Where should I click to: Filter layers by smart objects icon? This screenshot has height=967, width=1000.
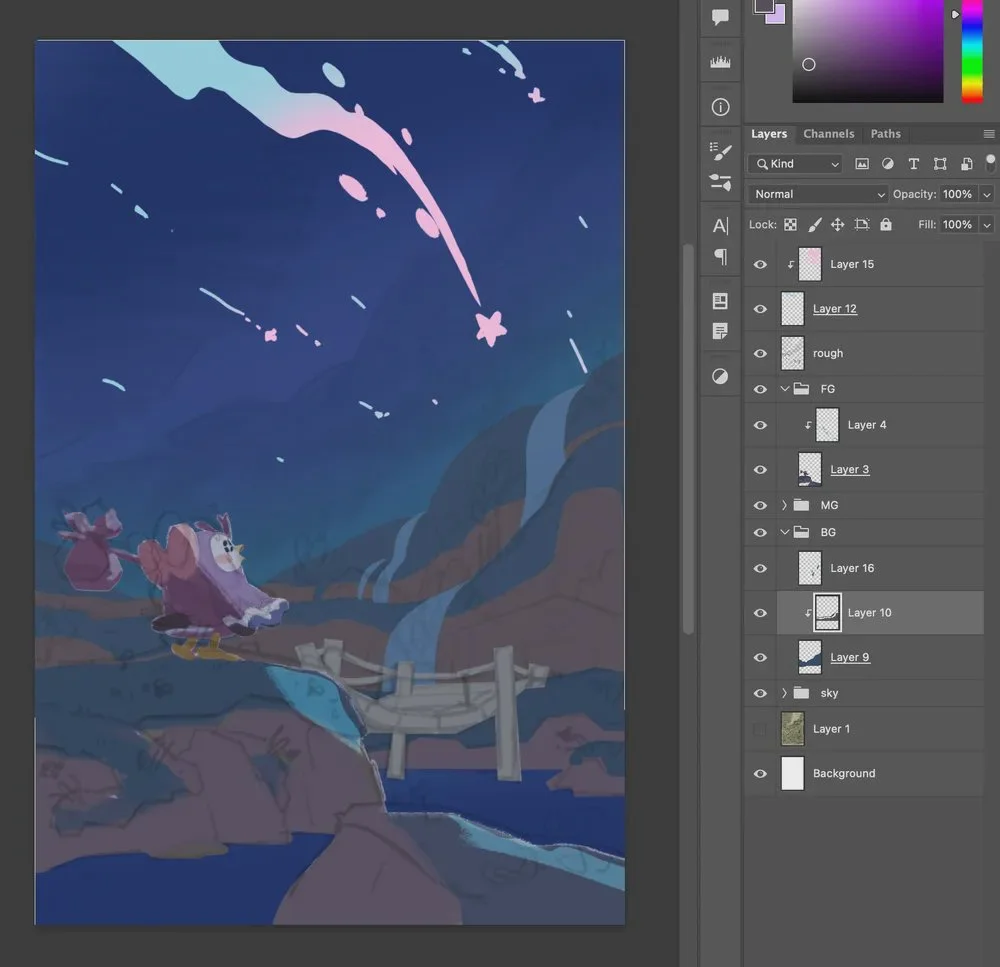966,164
